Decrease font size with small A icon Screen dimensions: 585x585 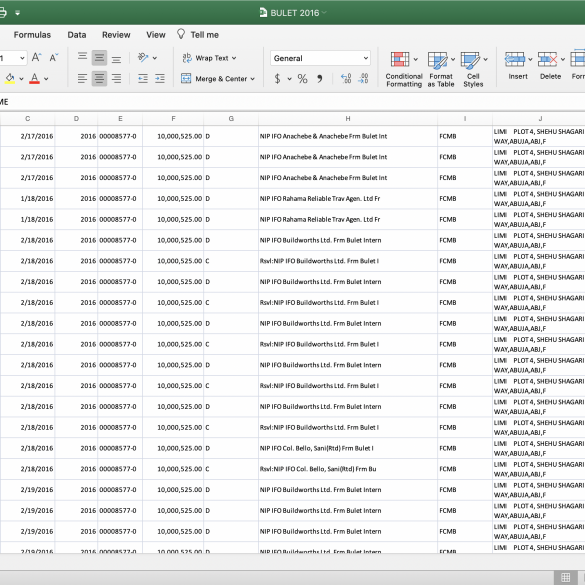tap(54, 57)
